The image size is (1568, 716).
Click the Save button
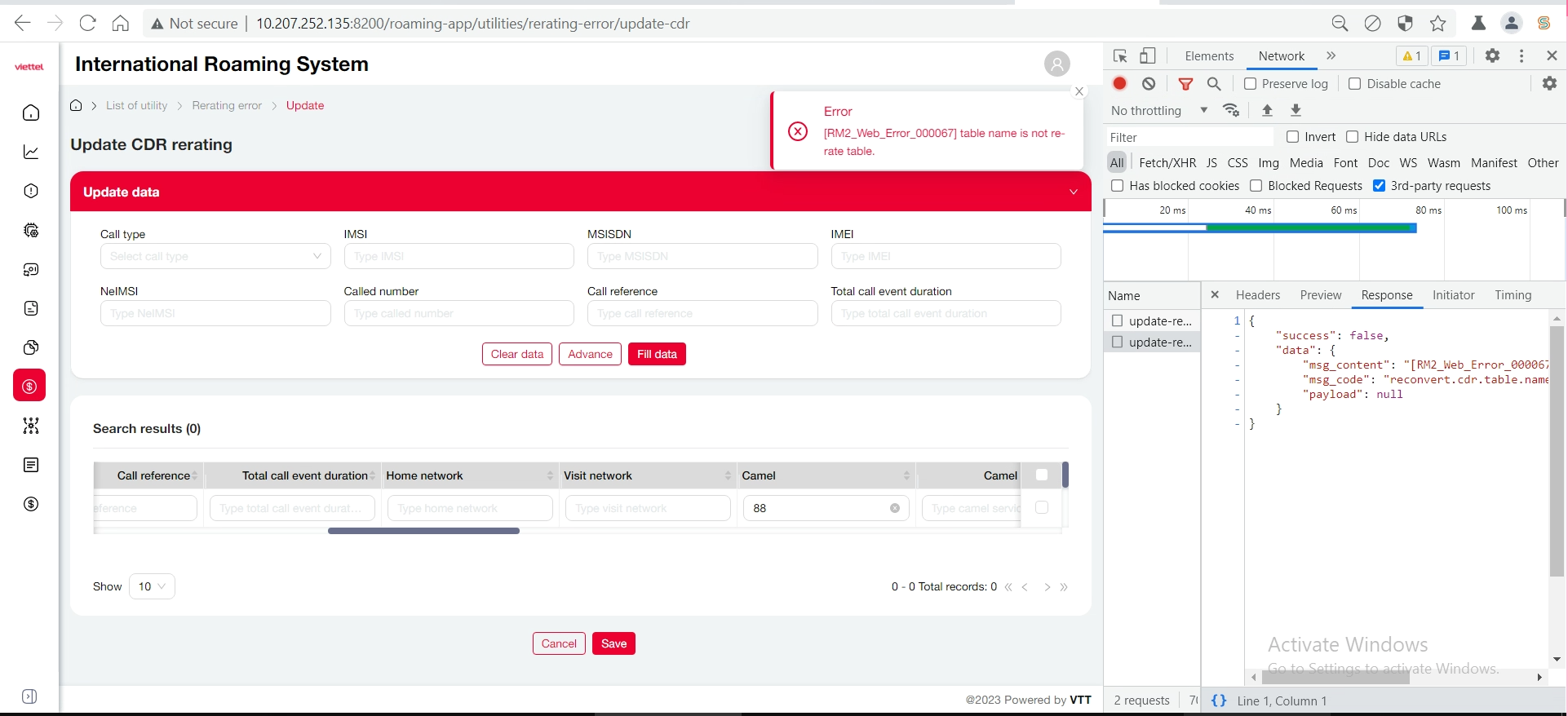(x=613, y=643)
